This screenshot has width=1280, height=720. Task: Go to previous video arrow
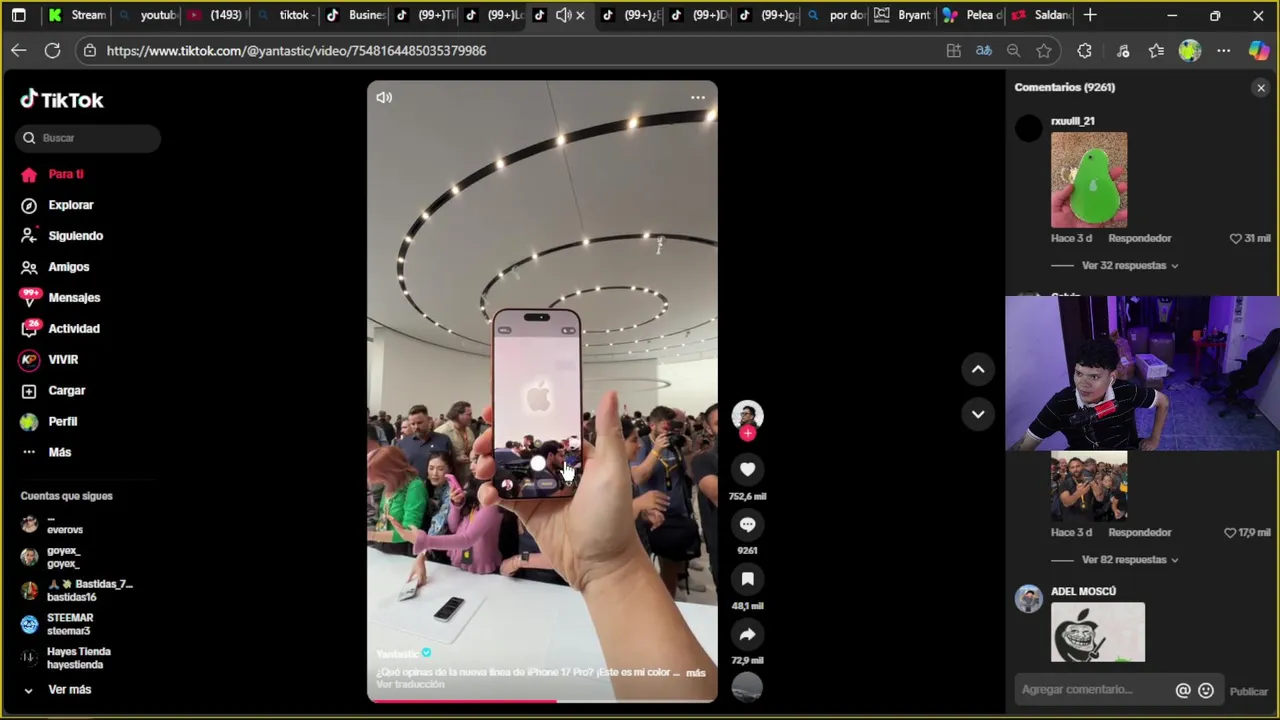tap(978, 369)
